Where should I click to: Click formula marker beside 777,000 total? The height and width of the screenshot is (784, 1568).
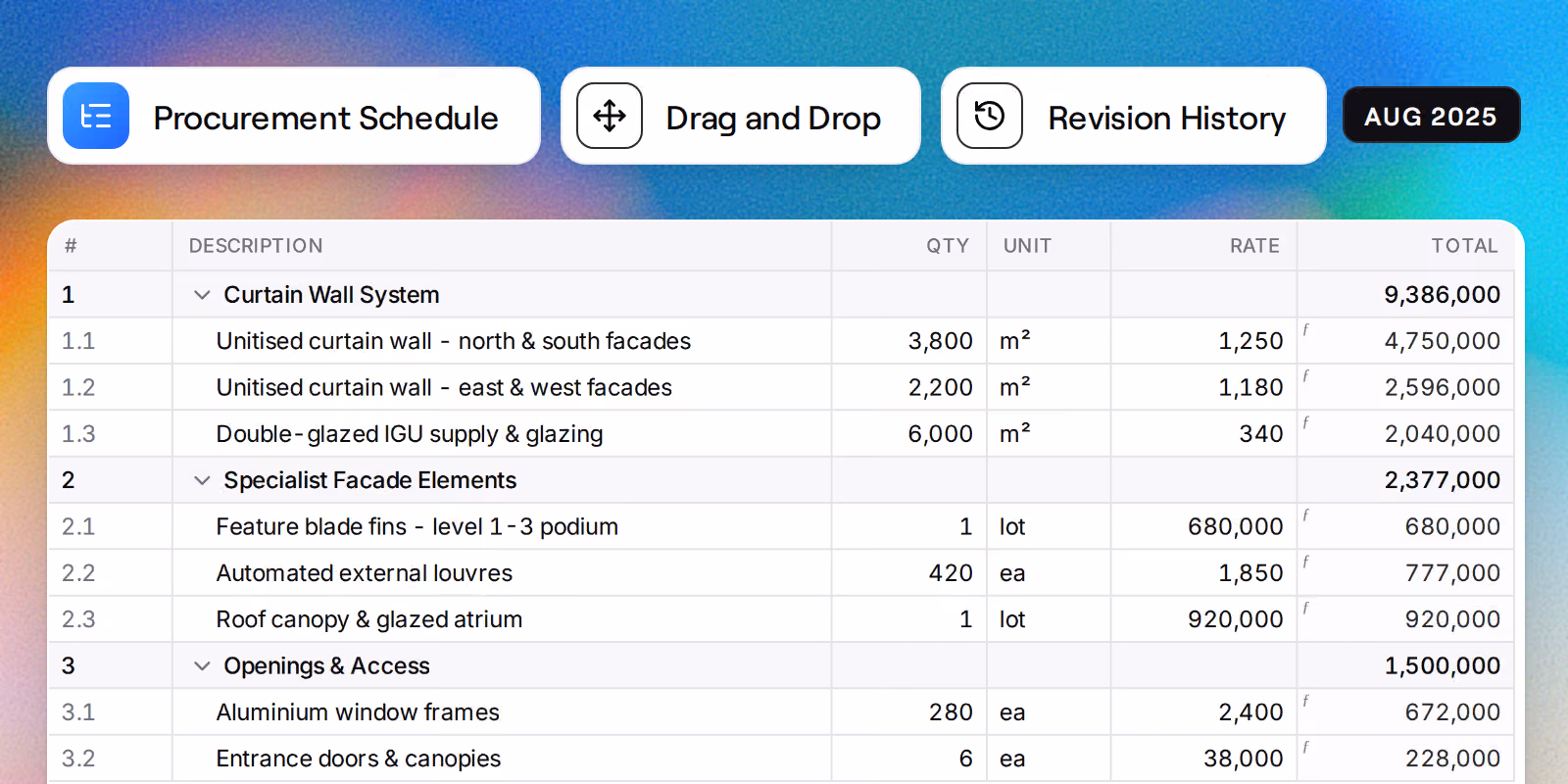[x=1306, y=562]
